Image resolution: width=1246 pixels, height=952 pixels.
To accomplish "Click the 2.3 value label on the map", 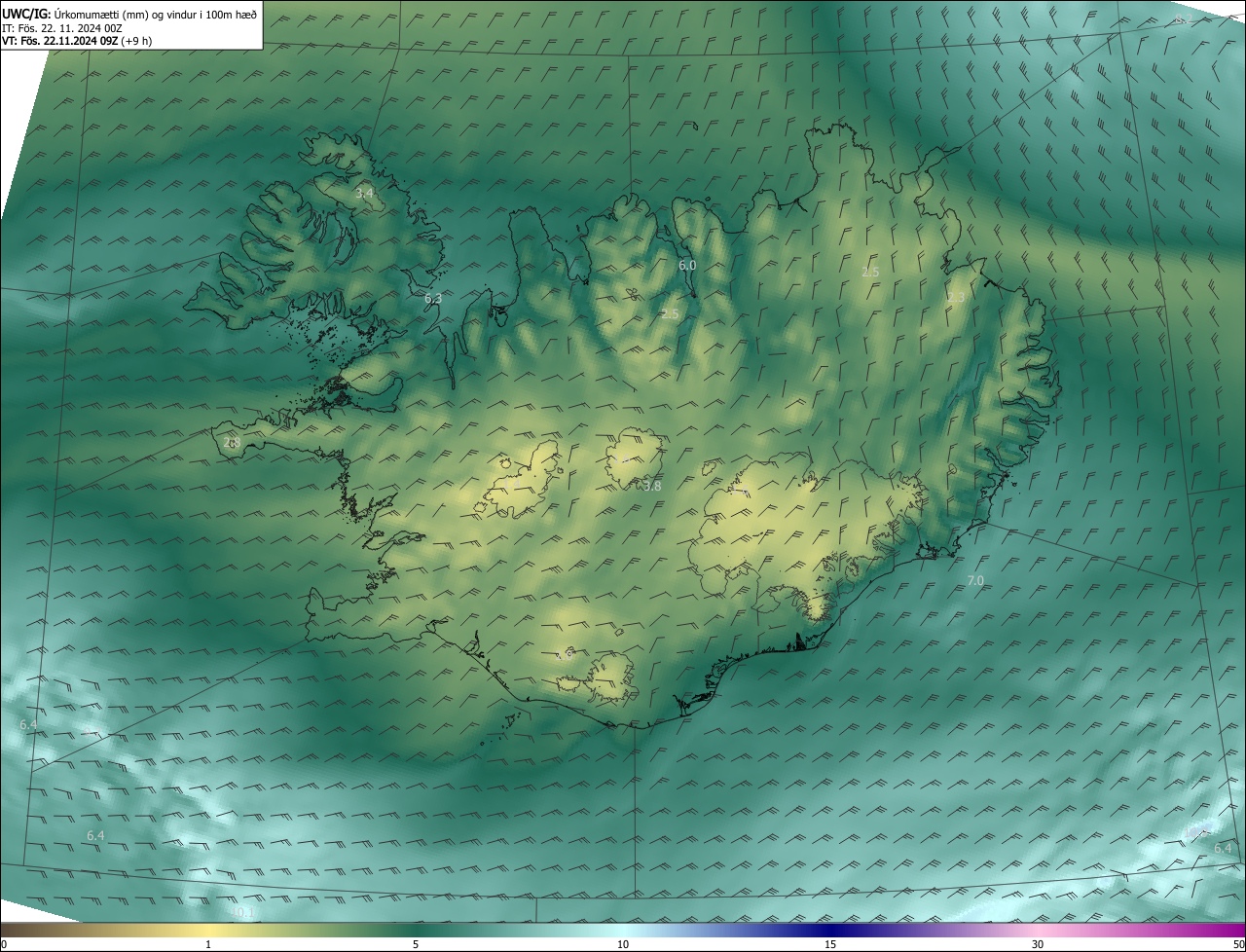I will coord(957,298).
